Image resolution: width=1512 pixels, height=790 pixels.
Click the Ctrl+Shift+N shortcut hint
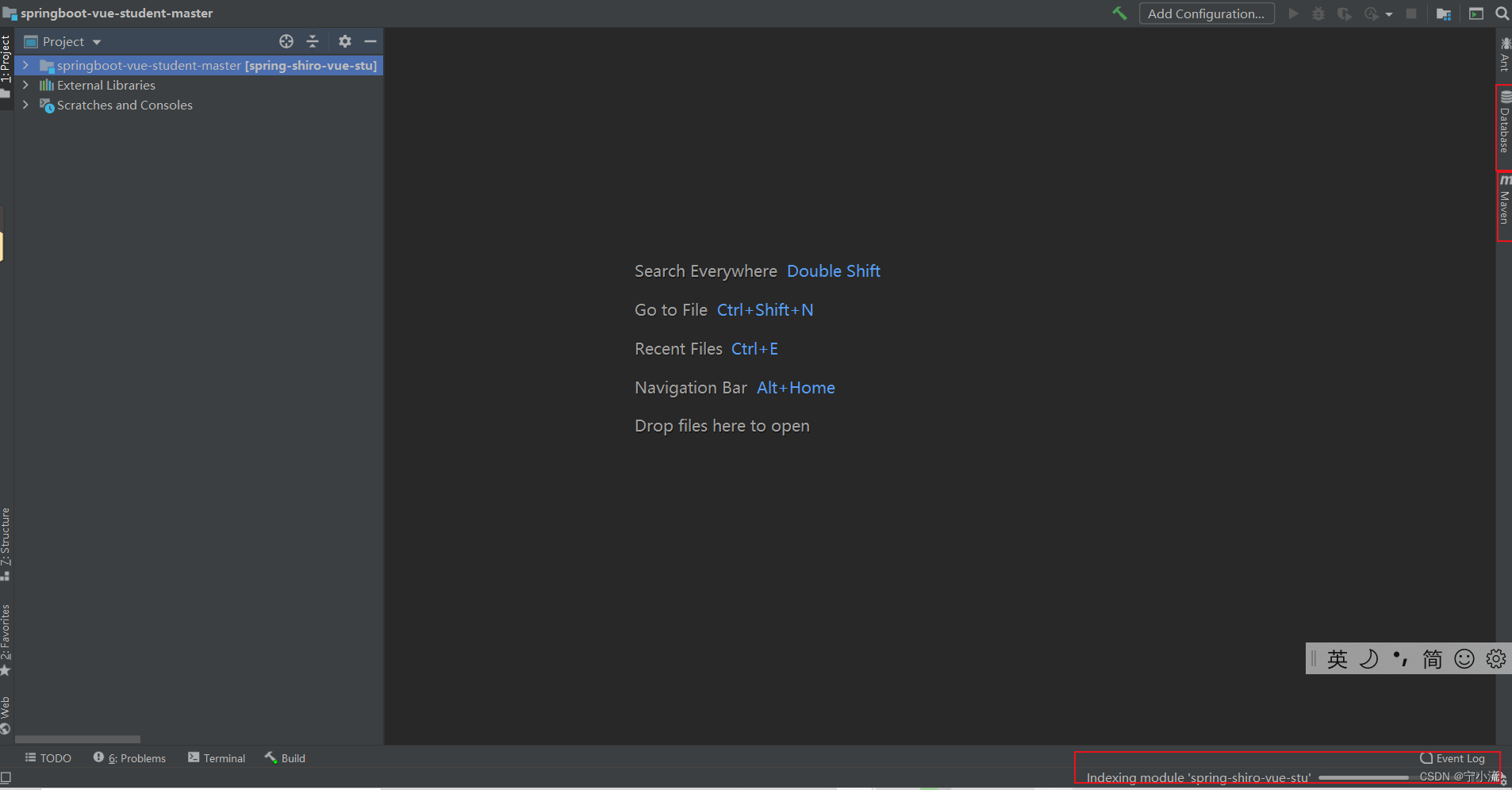pyautogui.click(x=766, y=310)
